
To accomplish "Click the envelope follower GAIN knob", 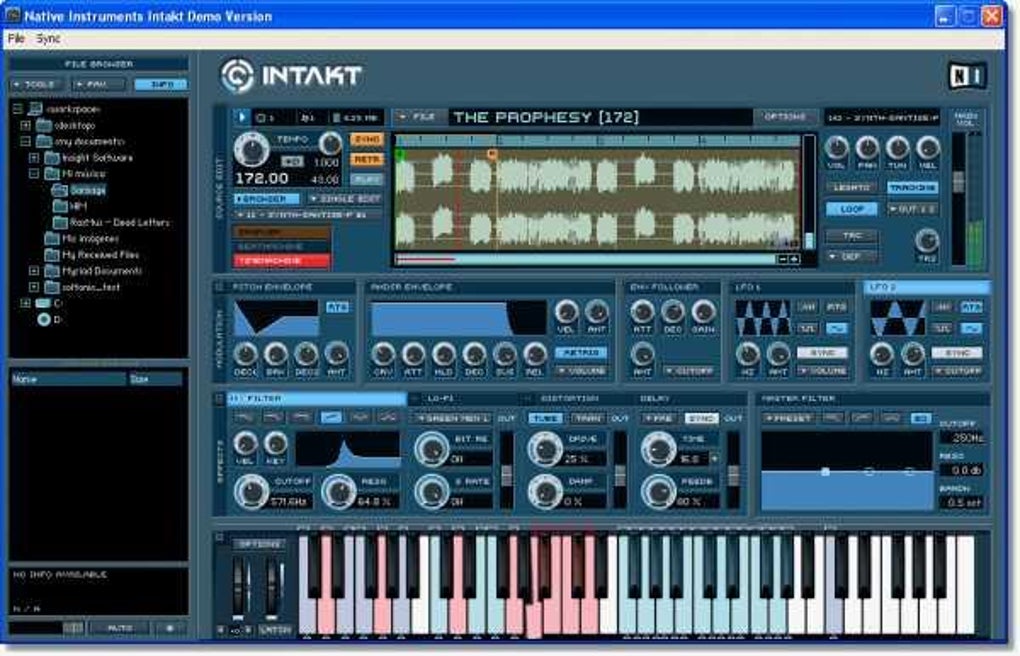I will 703,312.
